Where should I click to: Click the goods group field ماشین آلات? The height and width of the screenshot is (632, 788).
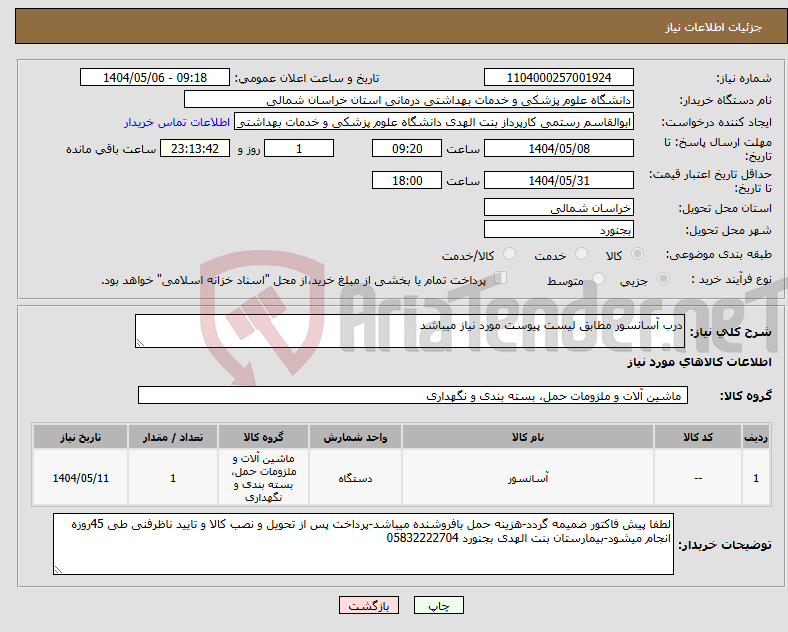pos(413,395)
